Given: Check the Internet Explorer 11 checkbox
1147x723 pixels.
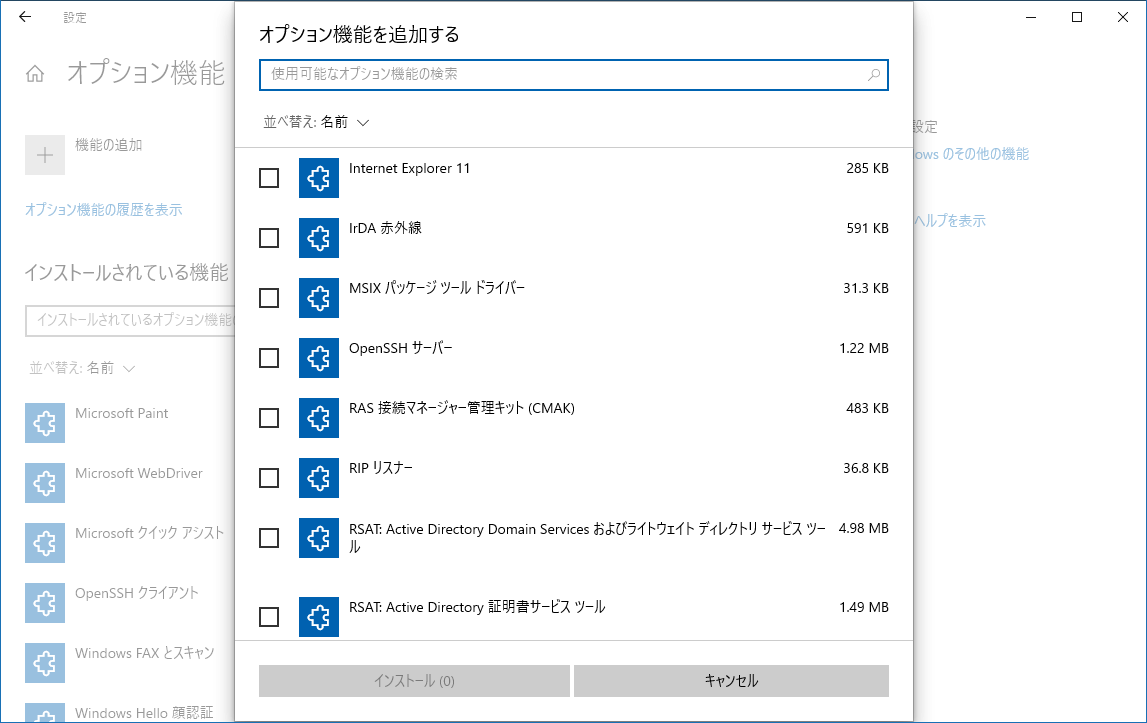Looking at the screenshot, I should coord(269,178).
